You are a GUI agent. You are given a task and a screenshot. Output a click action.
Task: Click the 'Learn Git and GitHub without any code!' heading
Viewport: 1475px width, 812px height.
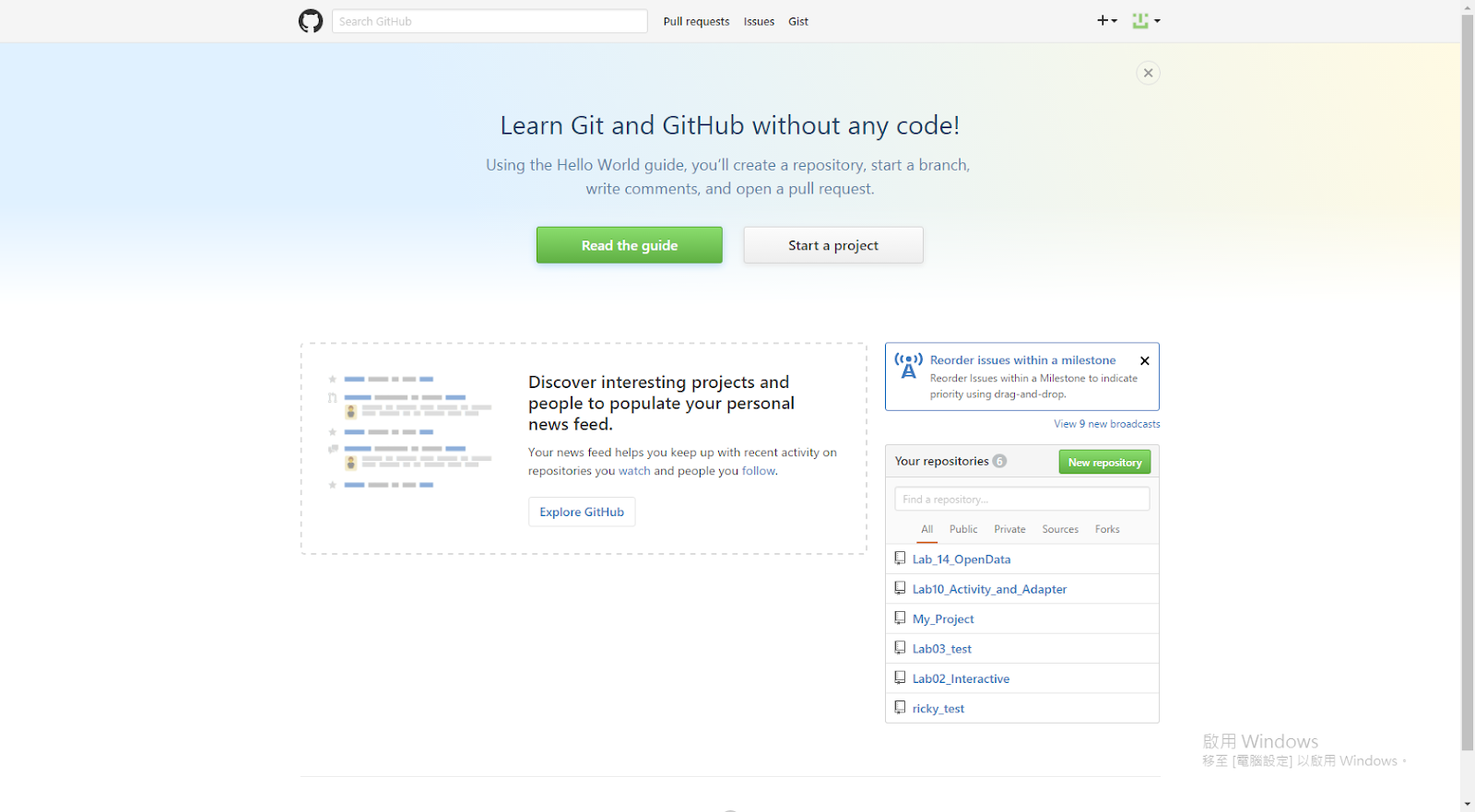729,125
